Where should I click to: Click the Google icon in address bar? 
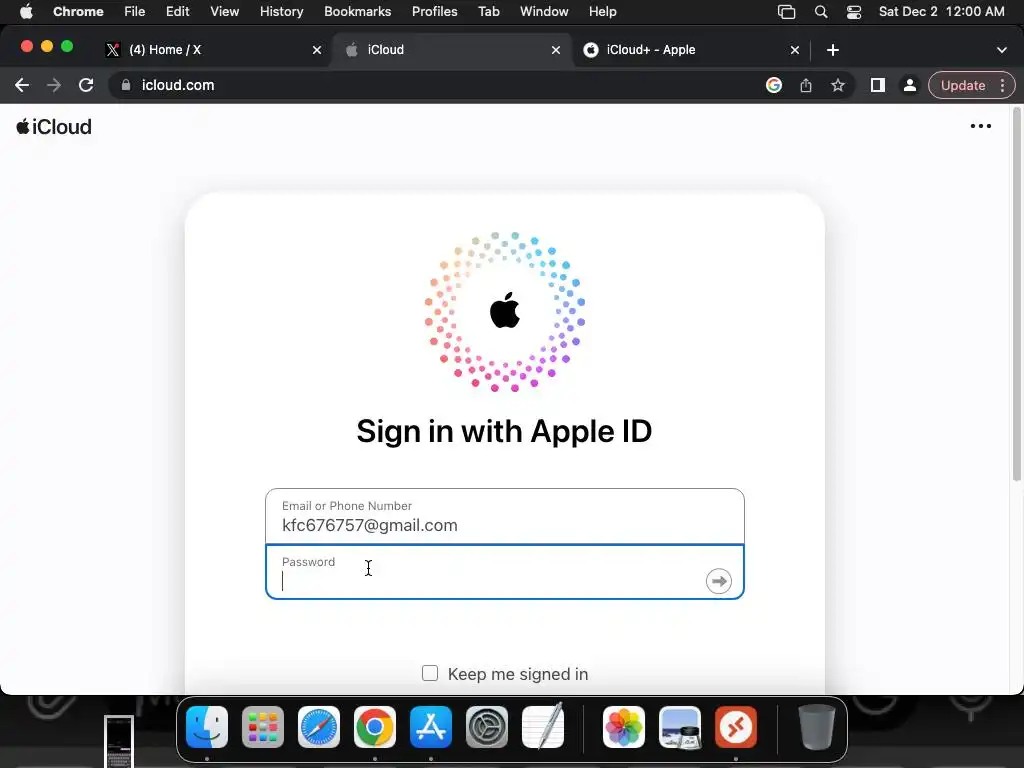point(774,85)
